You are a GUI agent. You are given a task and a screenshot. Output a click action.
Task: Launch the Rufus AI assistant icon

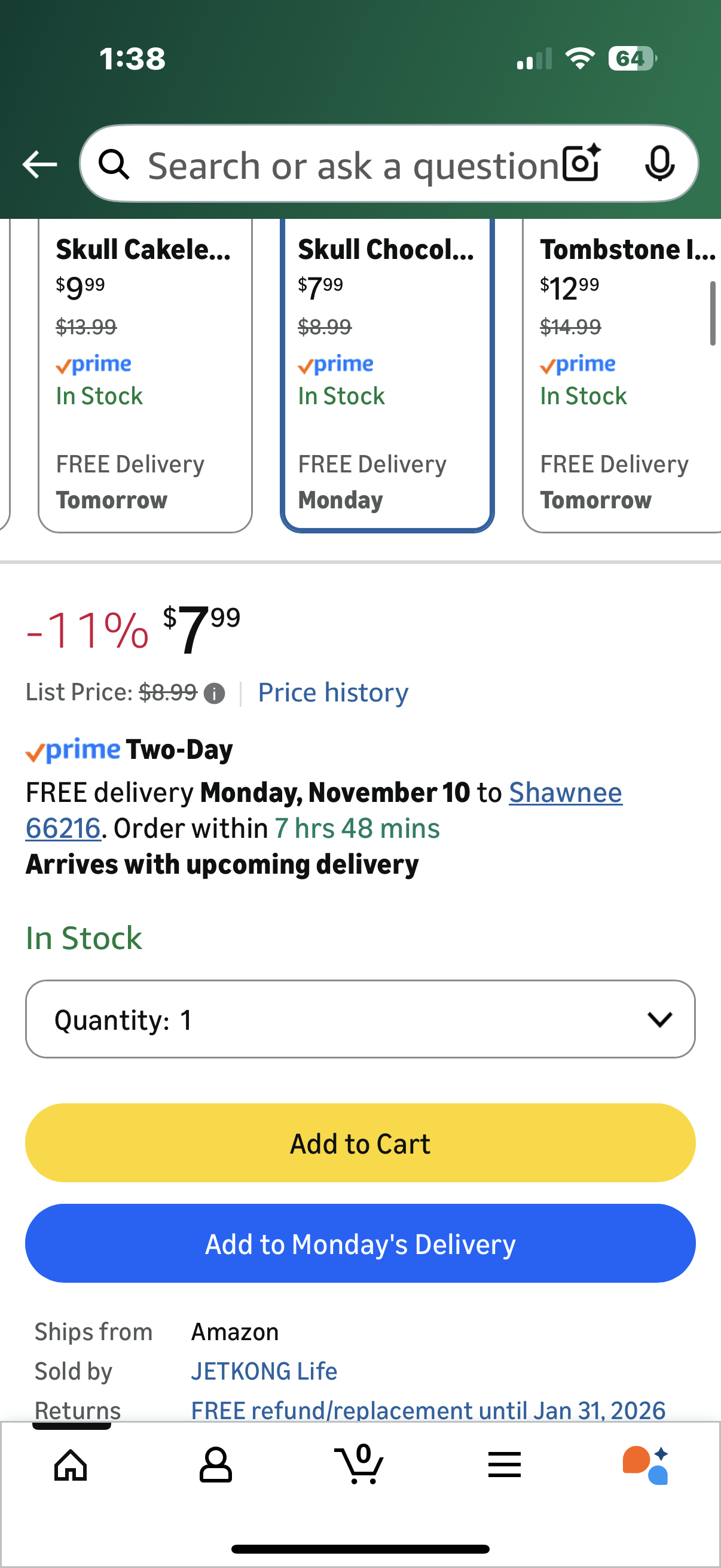(x=646, y=1465)
